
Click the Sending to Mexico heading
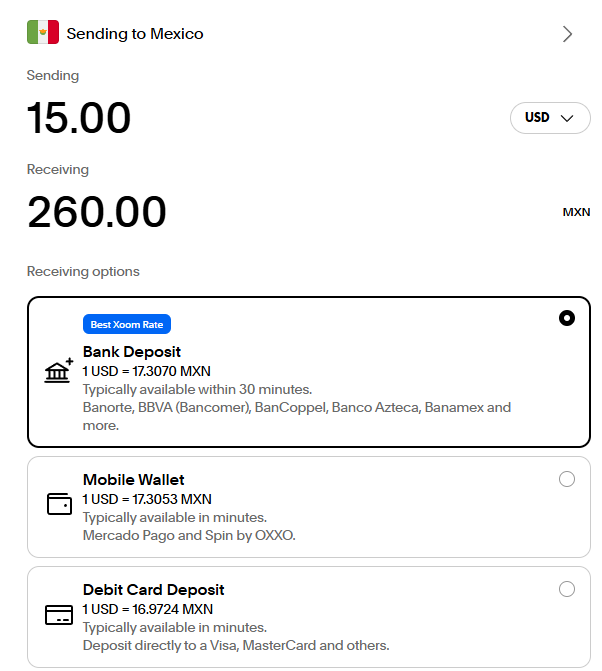(135, 34)
